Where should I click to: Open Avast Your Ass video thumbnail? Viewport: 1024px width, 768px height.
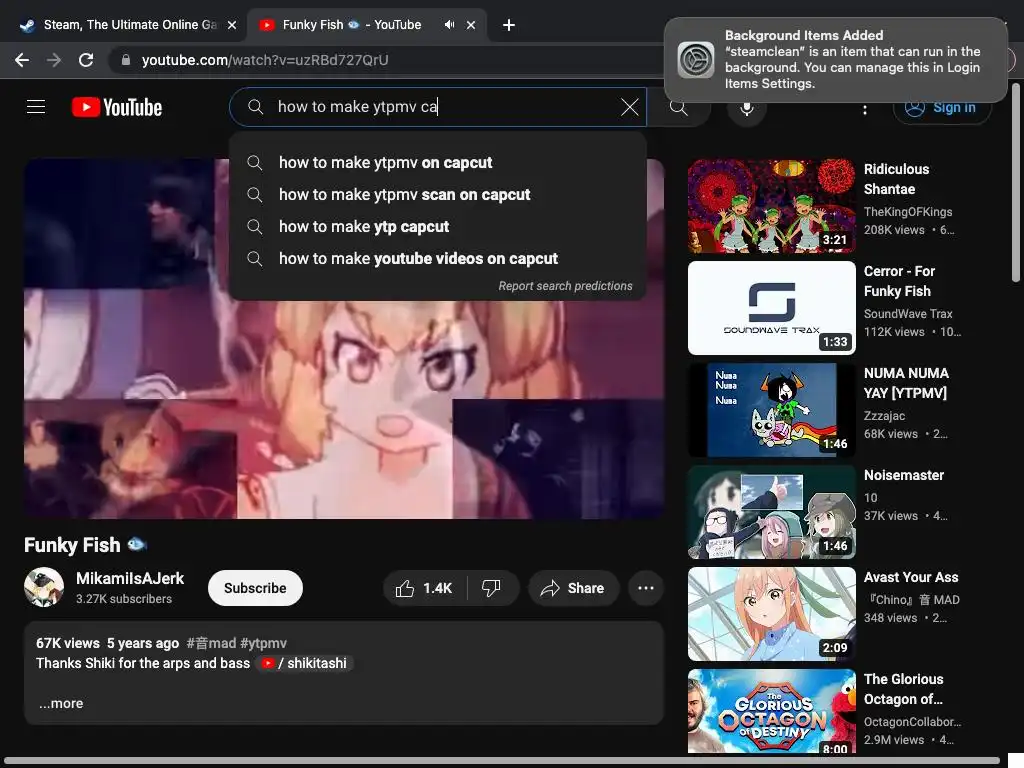click(x=771, y=614)
